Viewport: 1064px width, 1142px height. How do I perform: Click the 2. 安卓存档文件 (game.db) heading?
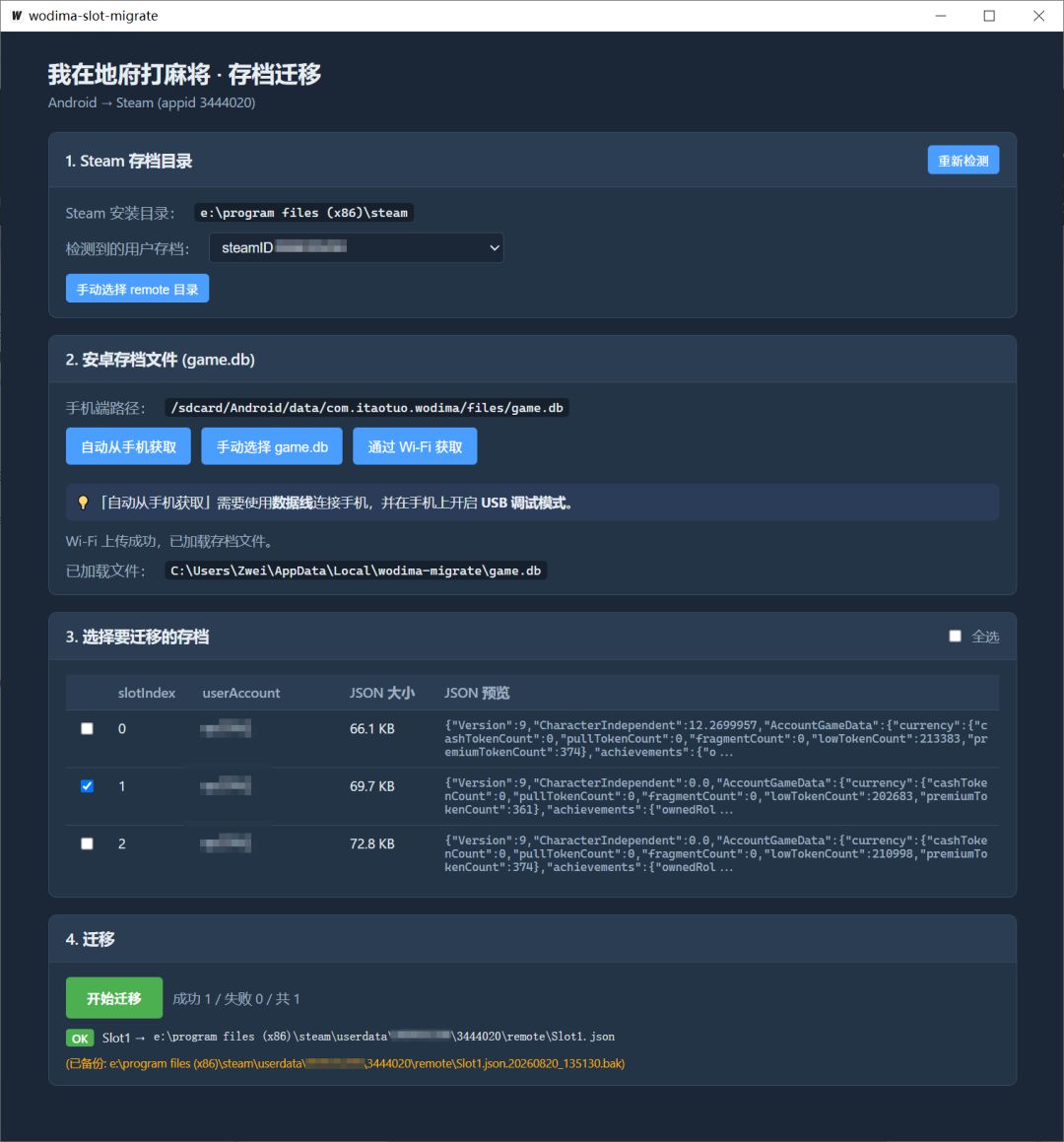[x=161, y=359]
